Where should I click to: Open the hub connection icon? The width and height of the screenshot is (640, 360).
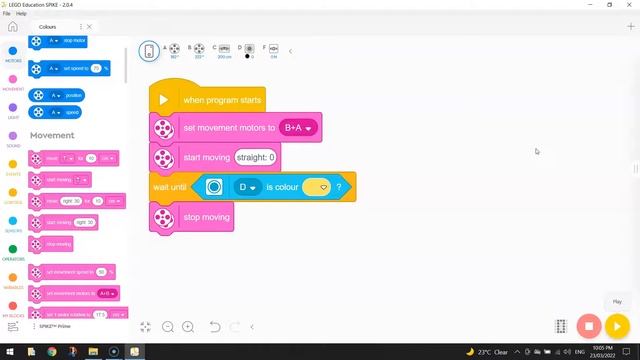click(x=149, y=51)
